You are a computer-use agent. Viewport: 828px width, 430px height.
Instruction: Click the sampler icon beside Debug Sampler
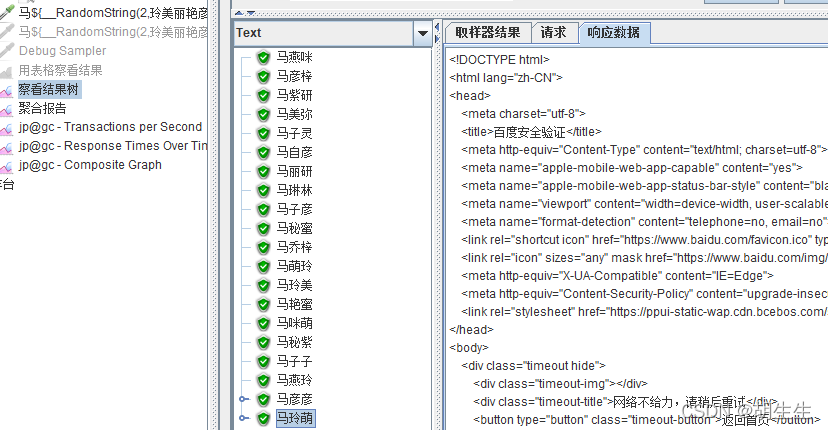pos(6,51)
